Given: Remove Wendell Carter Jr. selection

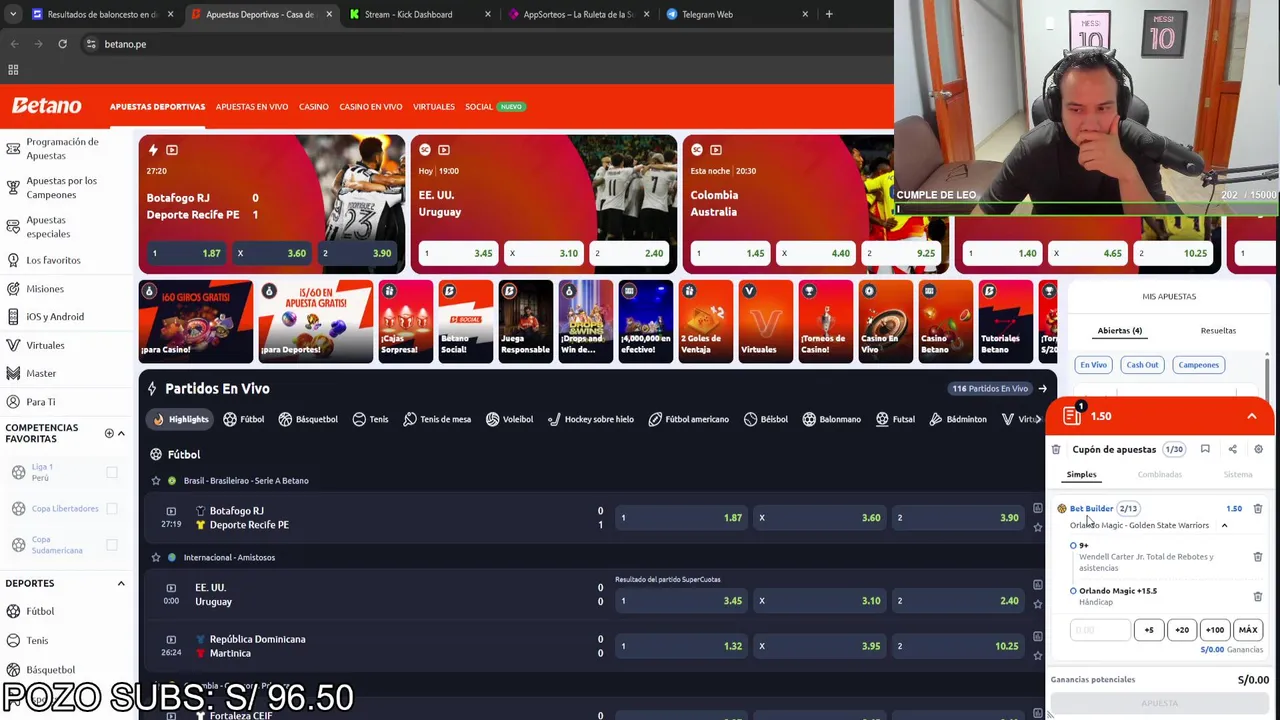Looking at the screenshot, I should 1258,557.
